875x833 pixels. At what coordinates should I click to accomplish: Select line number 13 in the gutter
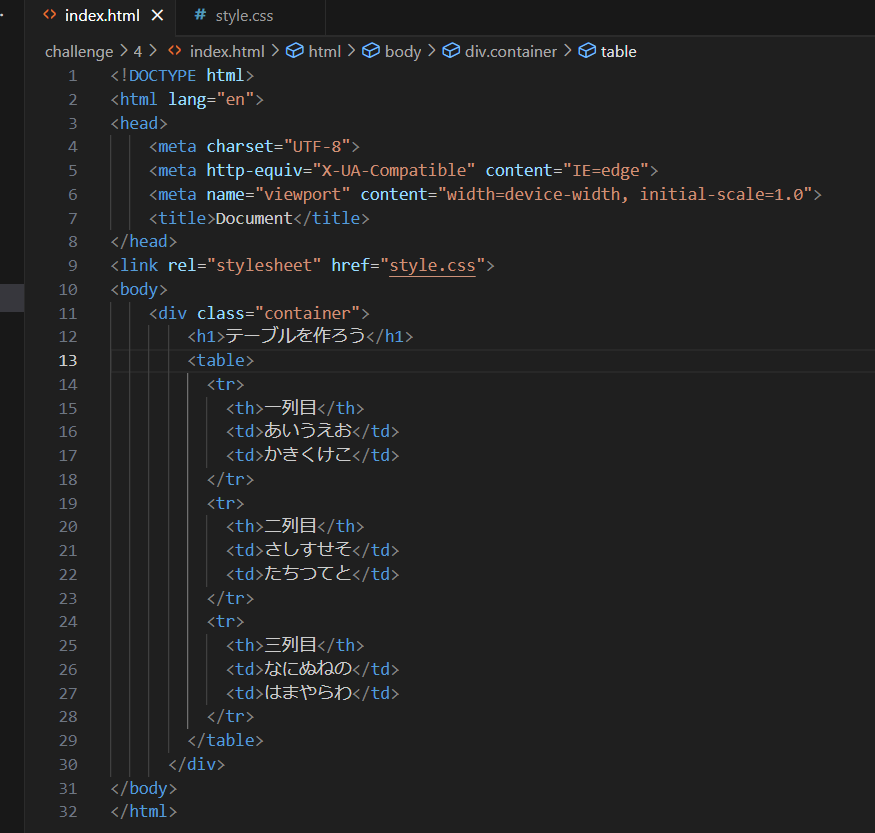tap(68, 360)
